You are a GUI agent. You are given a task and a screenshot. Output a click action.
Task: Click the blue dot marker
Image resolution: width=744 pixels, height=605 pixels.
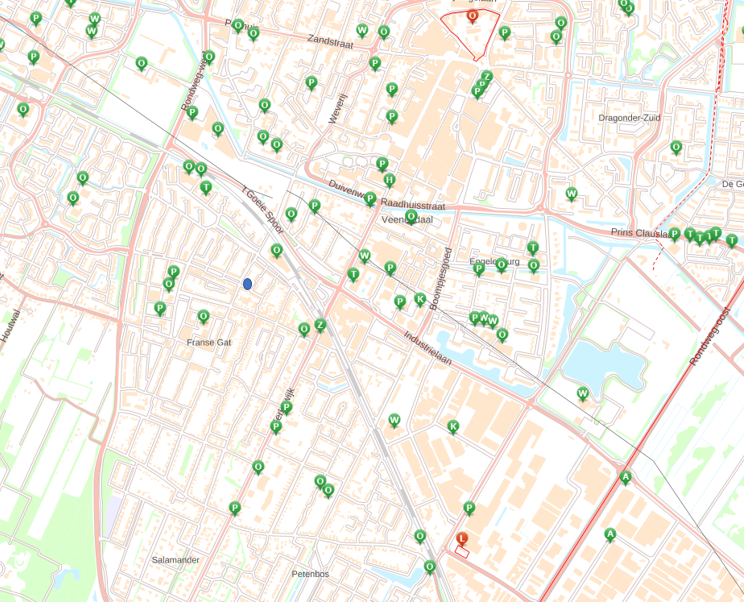[x=247, y=284]
